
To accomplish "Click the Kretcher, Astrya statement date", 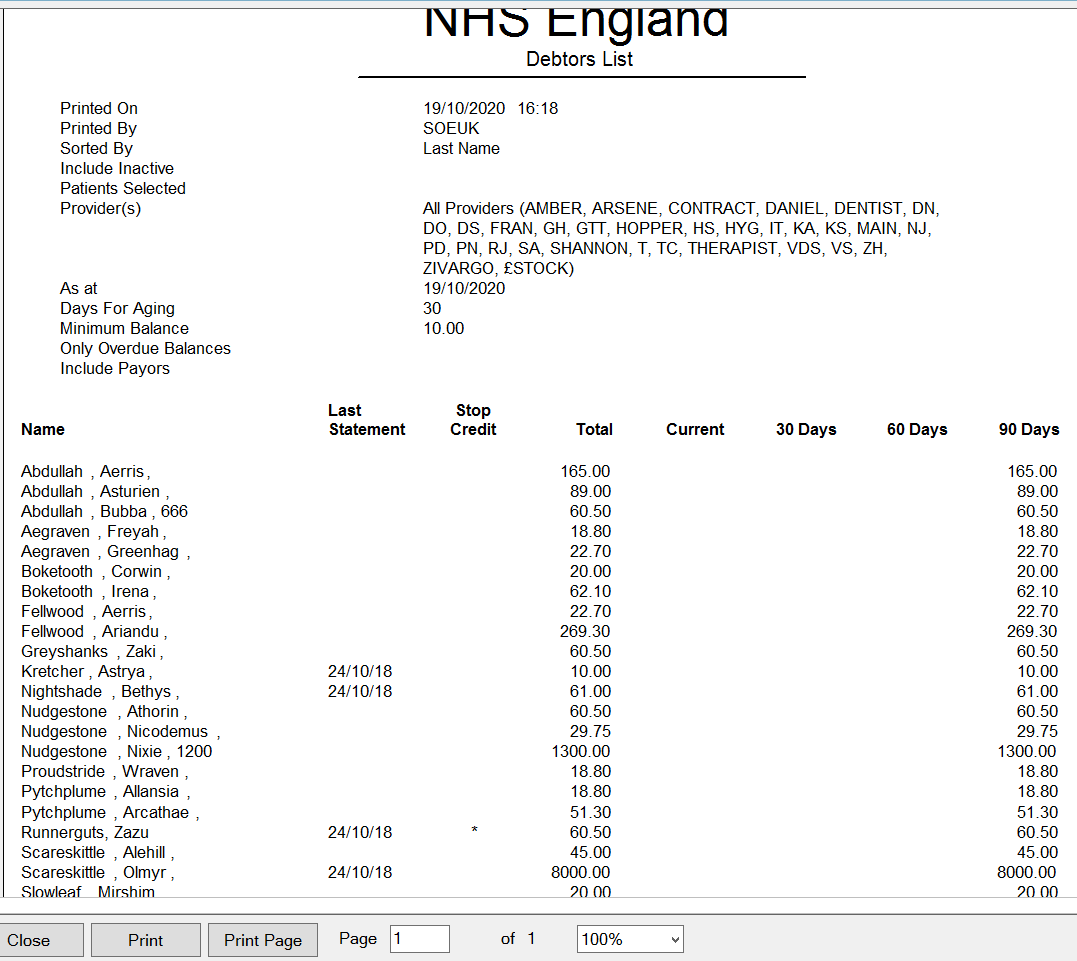I will coord(359,671).
